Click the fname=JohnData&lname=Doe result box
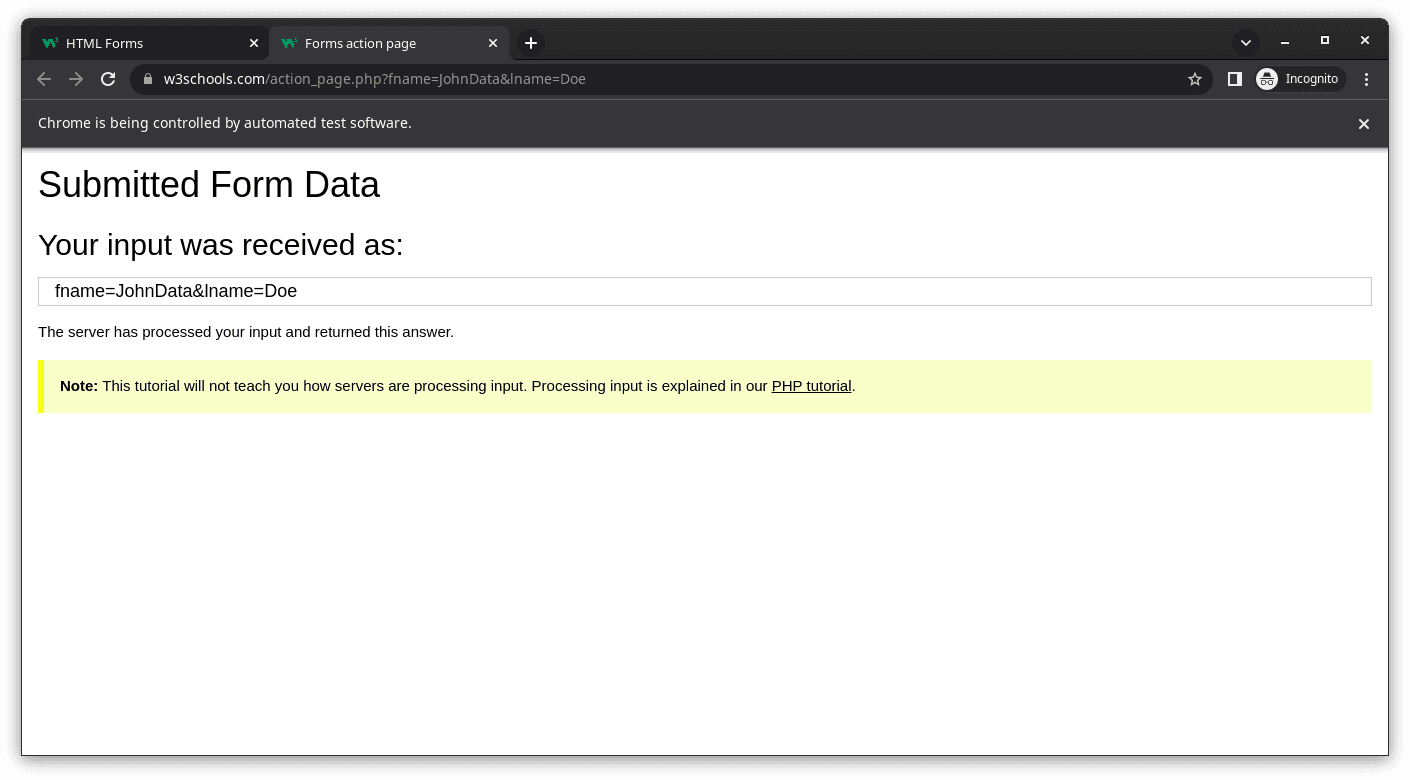Image resolution: width=1410 pixels, height=780 pixels. pyautogui.click(x=704, y=291)
